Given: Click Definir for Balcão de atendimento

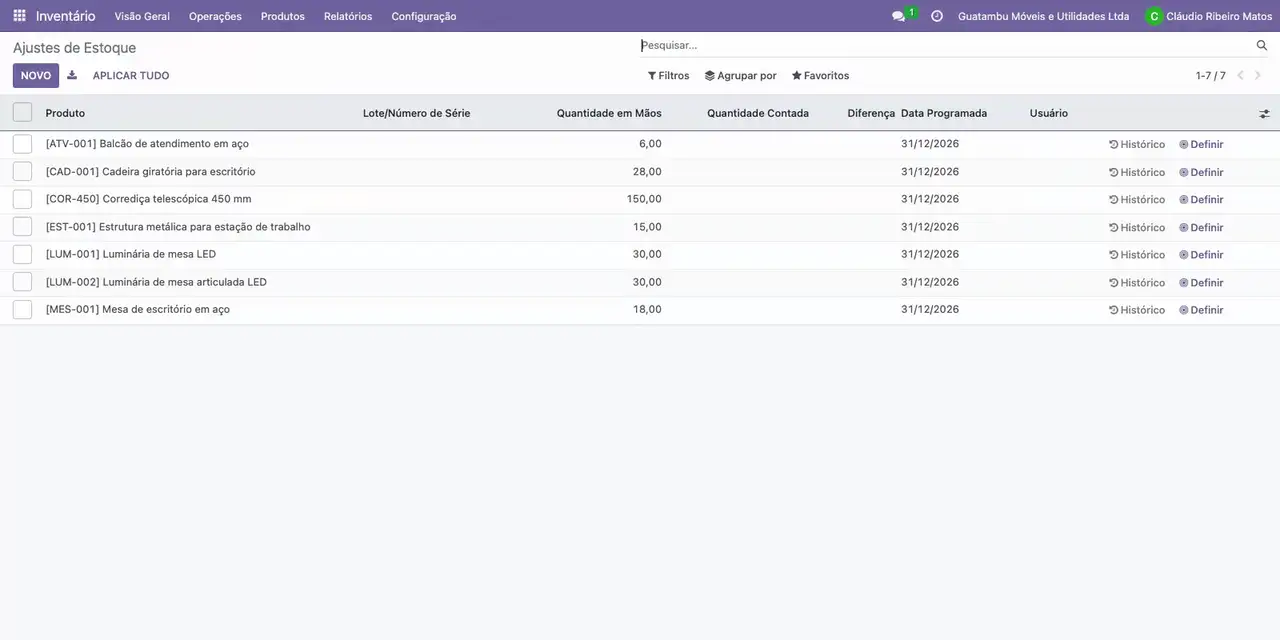Looking at the screenshot, I should click(1201, 144).
